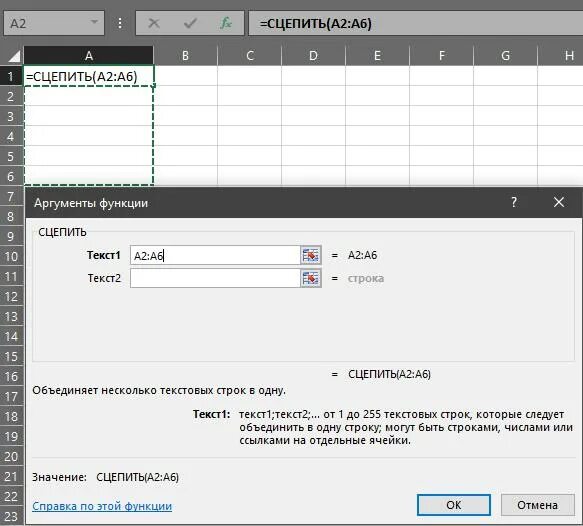Select row 20 header
The width and height of the screenshot is (583, 526).
[11, 456]
